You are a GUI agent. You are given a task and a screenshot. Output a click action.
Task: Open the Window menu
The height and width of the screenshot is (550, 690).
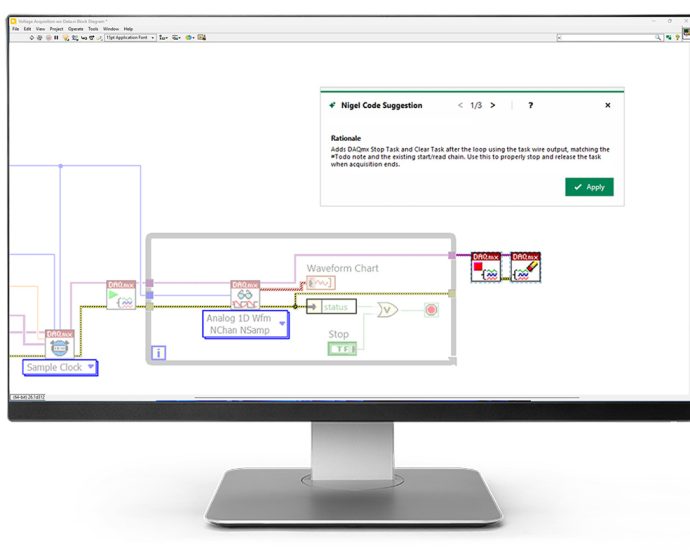click(x=111, y=29)
